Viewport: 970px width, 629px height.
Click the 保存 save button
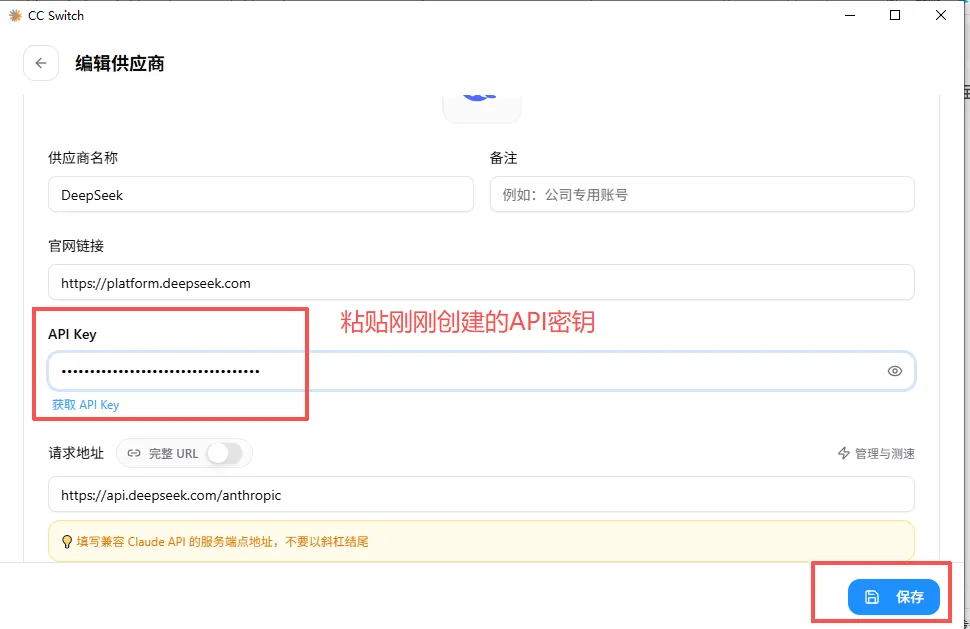[893, 597]
